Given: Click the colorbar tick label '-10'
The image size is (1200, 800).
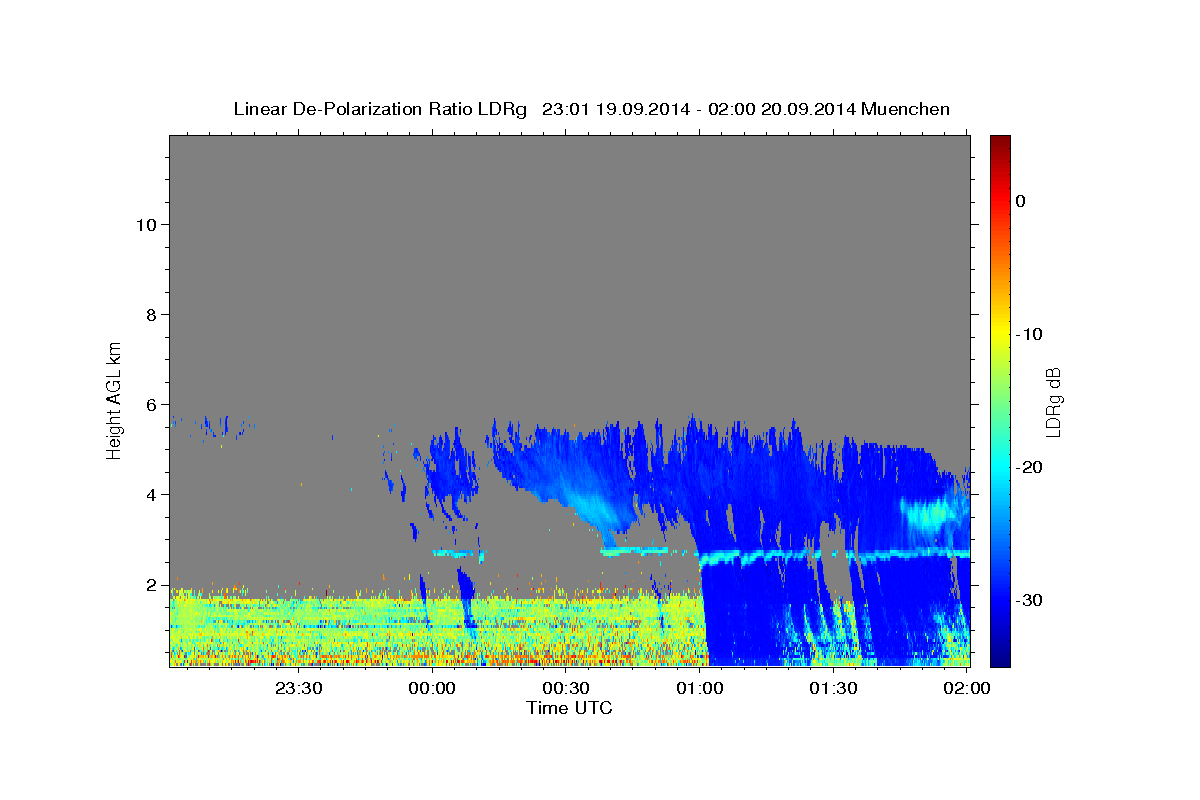Looking at the screenshot, I should click(1030, 334).
